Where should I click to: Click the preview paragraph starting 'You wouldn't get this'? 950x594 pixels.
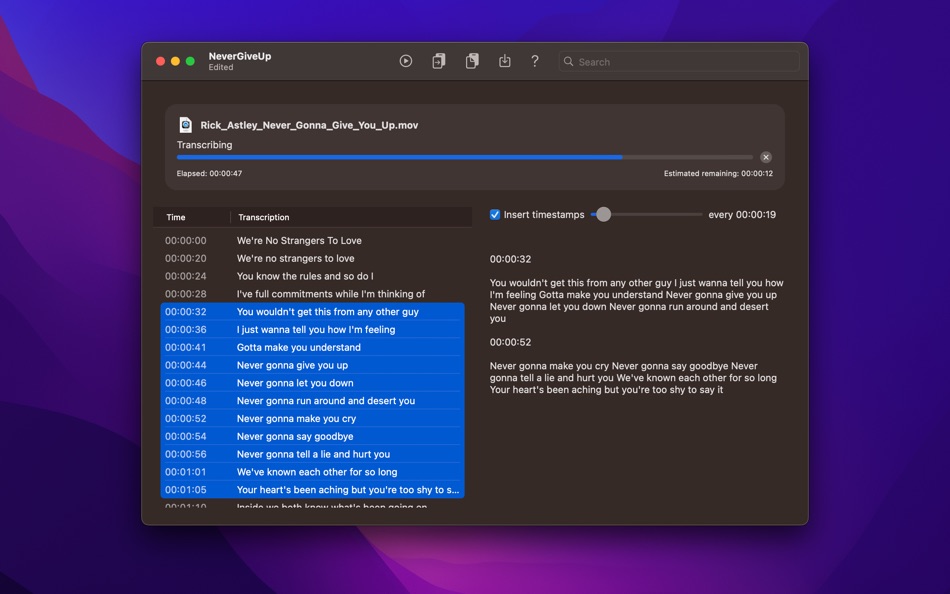click(x=636, y=301)
